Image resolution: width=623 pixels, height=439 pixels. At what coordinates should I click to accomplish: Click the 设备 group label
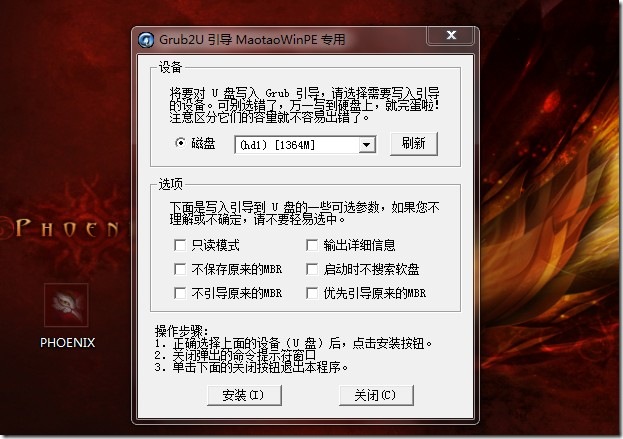point(170,67)
